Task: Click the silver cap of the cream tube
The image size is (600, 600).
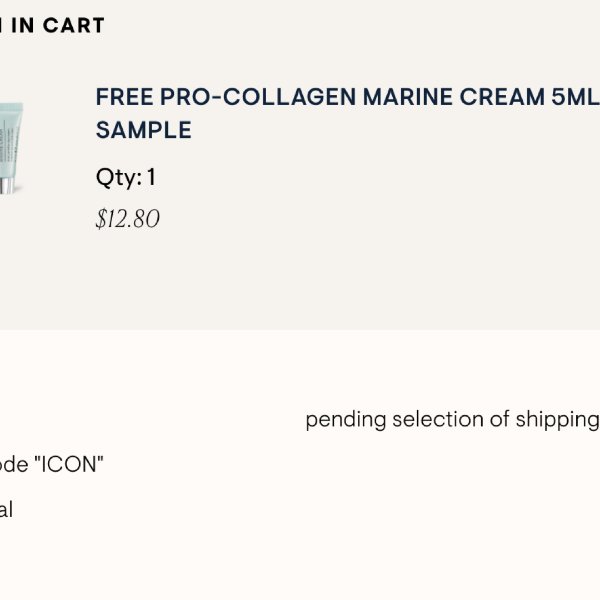Action: (x=8, y=185)
